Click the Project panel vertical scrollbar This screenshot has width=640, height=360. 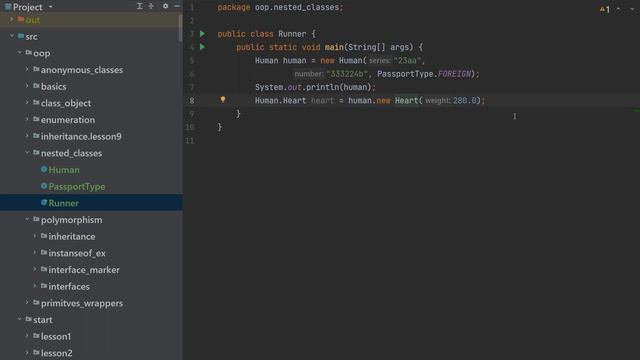[x=180, y=28]
